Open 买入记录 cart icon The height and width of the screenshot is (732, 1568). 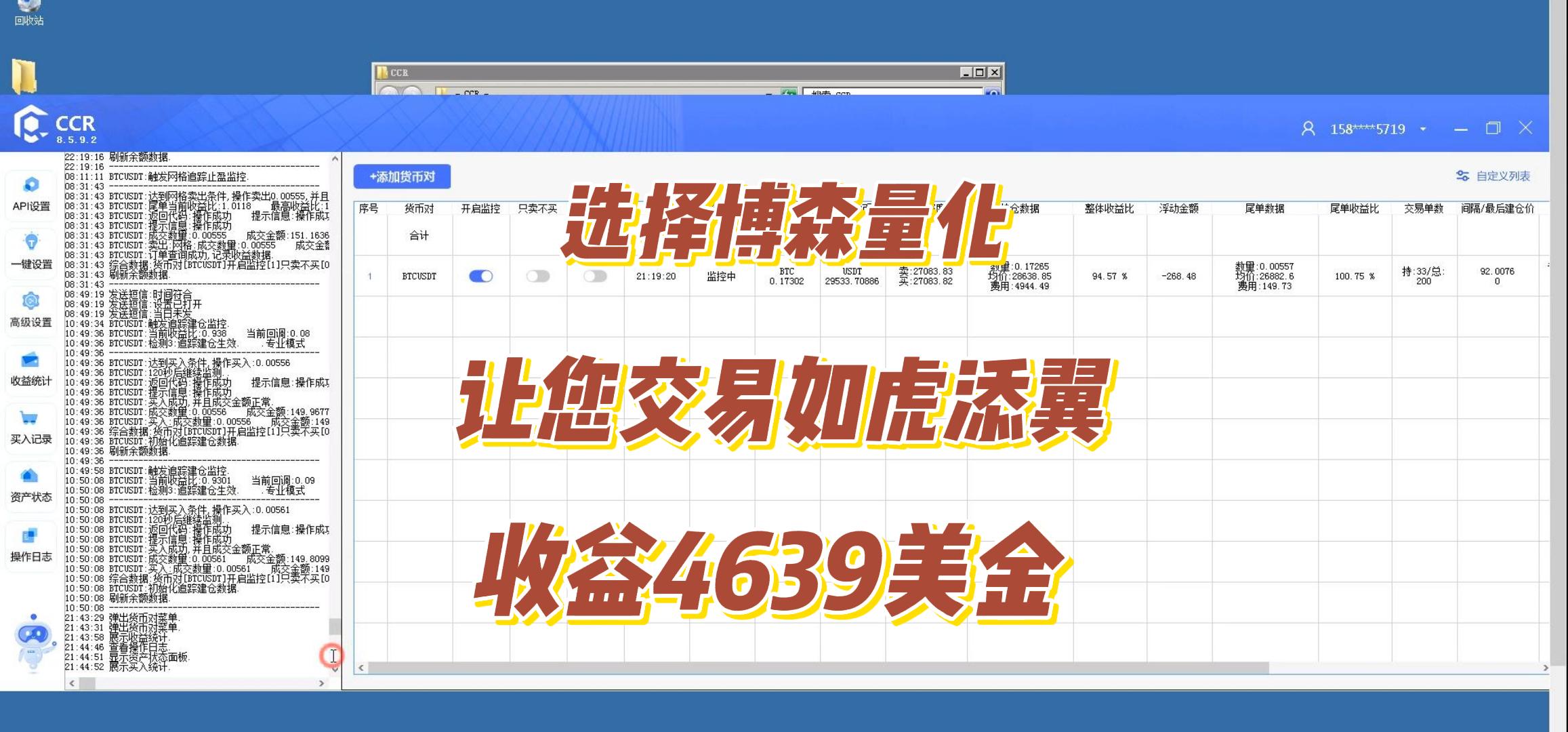(29, 418)
